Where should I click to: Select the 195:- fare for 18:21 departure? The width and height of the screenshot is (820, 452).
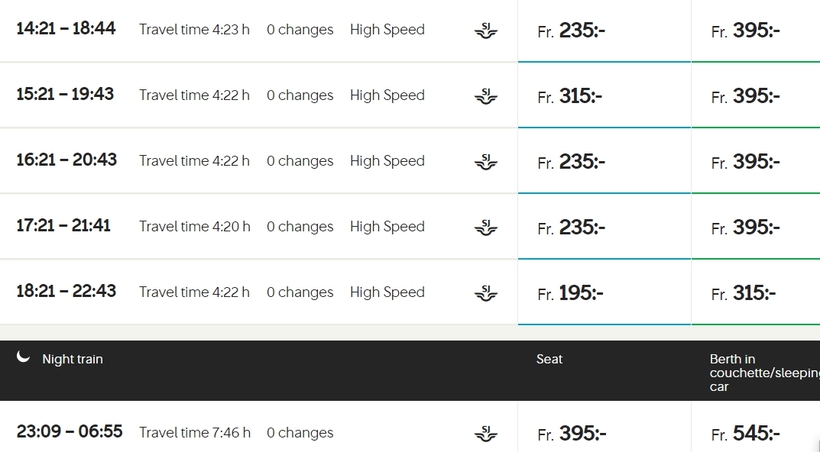(x=605, y=292)
